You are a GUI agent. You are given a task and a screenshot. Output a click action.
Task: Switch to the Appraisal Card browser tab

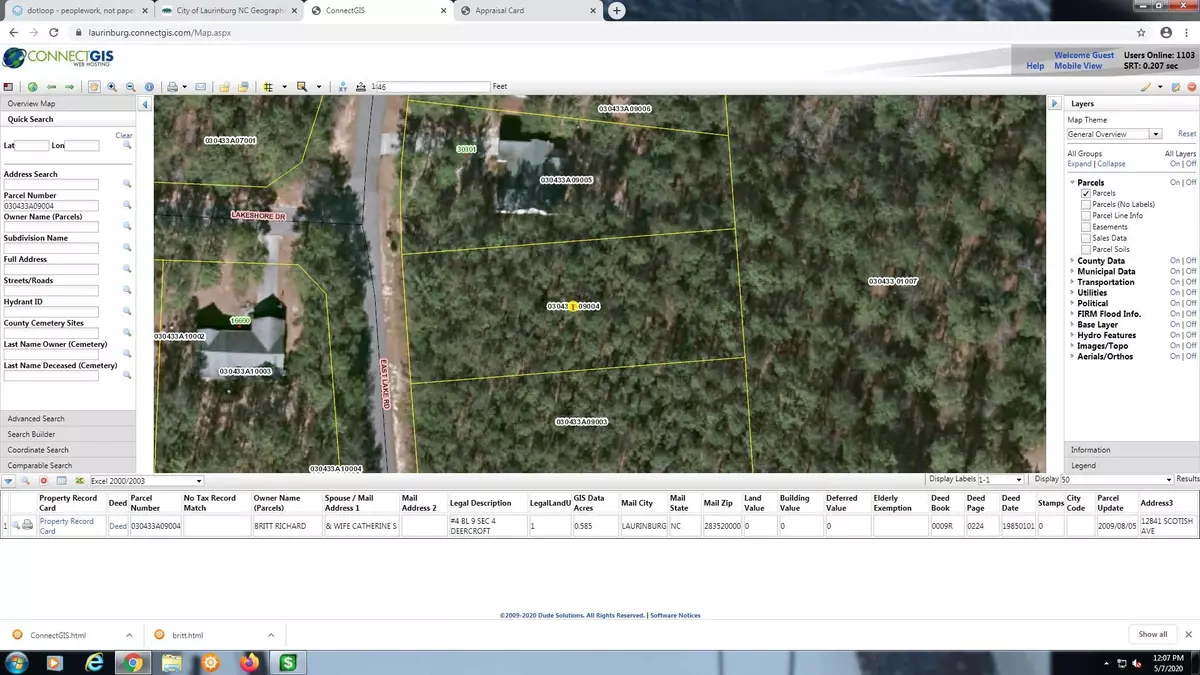coord(528,11)
